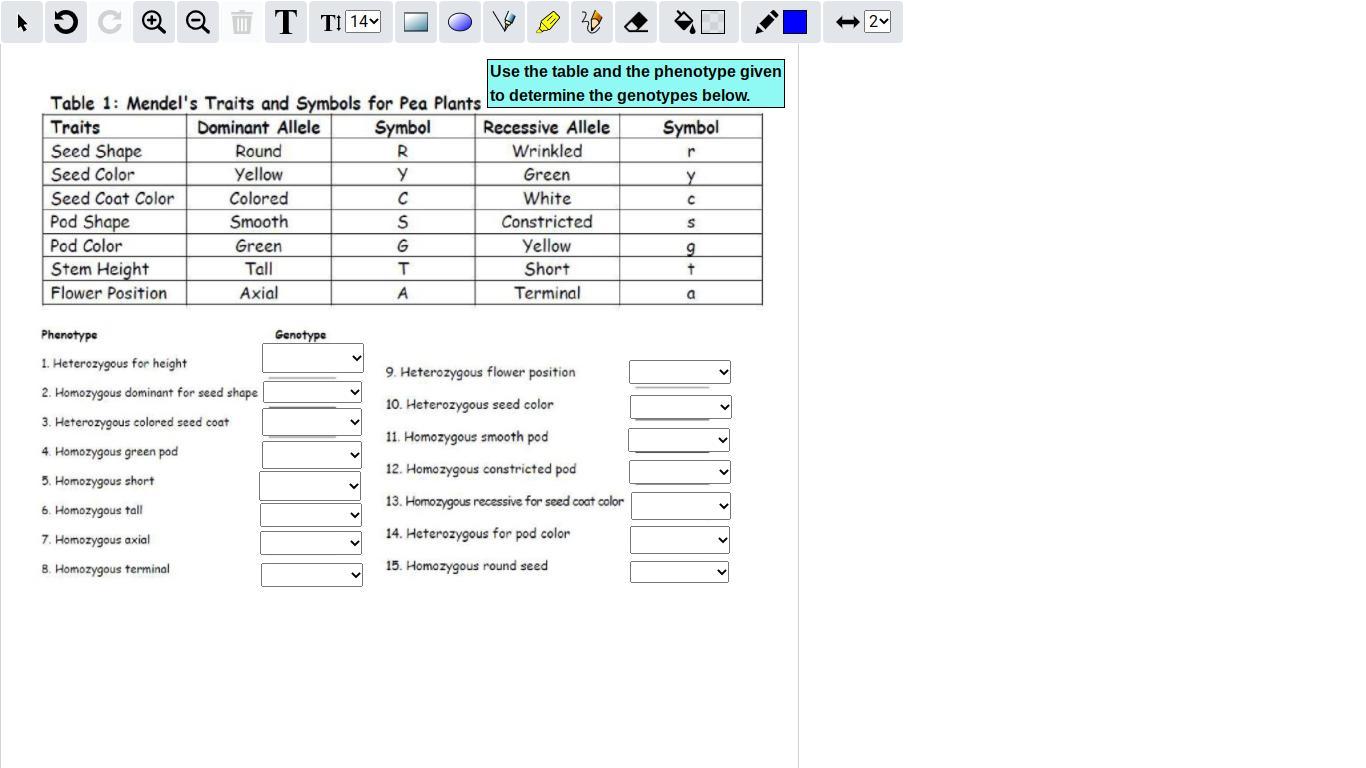The image size is (1366, 768).
Task: Select the polyline pen tool
Action: click(x=504, y=22)
